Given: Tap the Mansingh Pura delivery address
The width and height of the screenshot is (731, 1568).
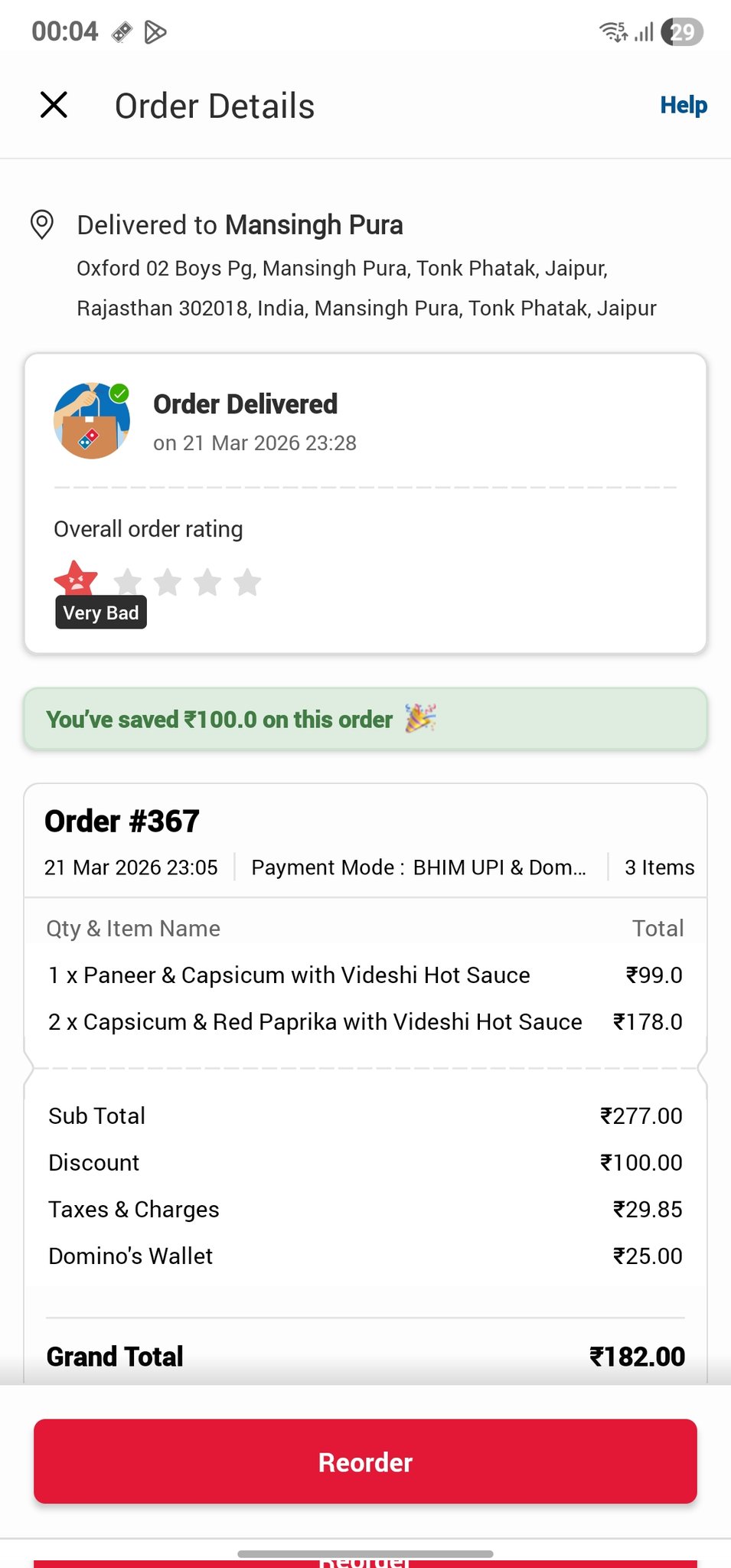Looking at the screenshot, I should (366, 288).
